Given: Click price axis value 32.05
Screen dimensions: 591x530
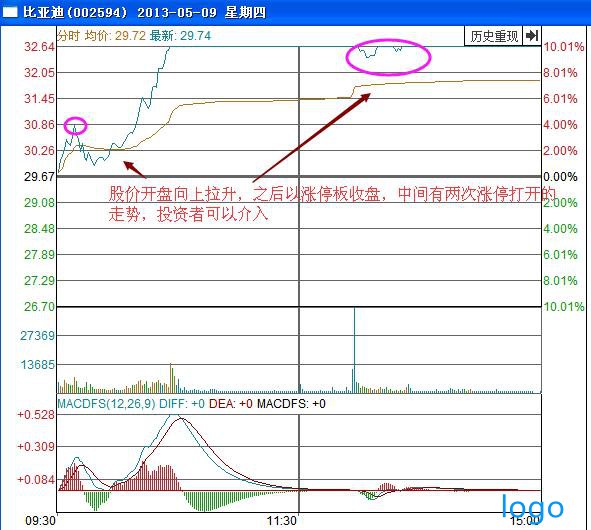Looking at the screenshot, I should (39, 73).
